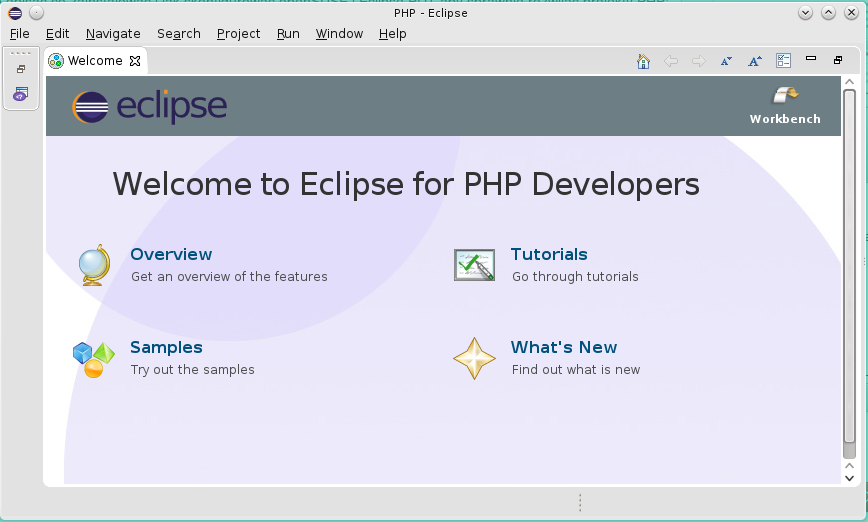Open the Window menu

coord(339,33)
